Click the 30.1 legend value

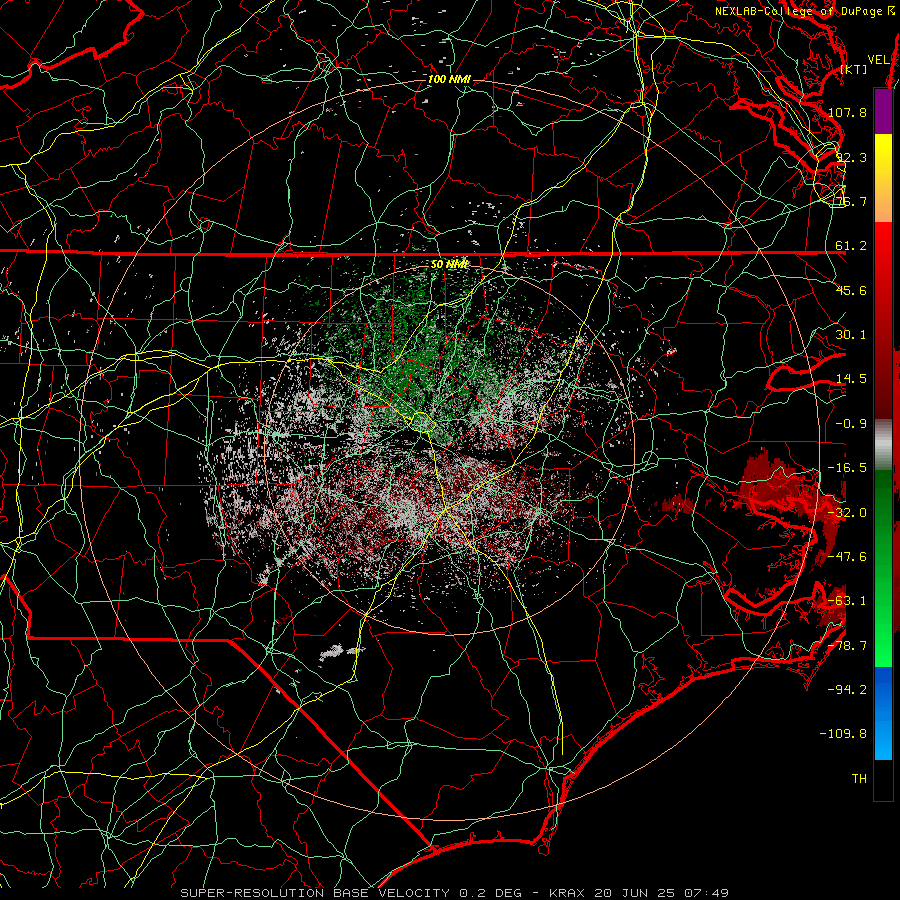click(x=851, y=335)
